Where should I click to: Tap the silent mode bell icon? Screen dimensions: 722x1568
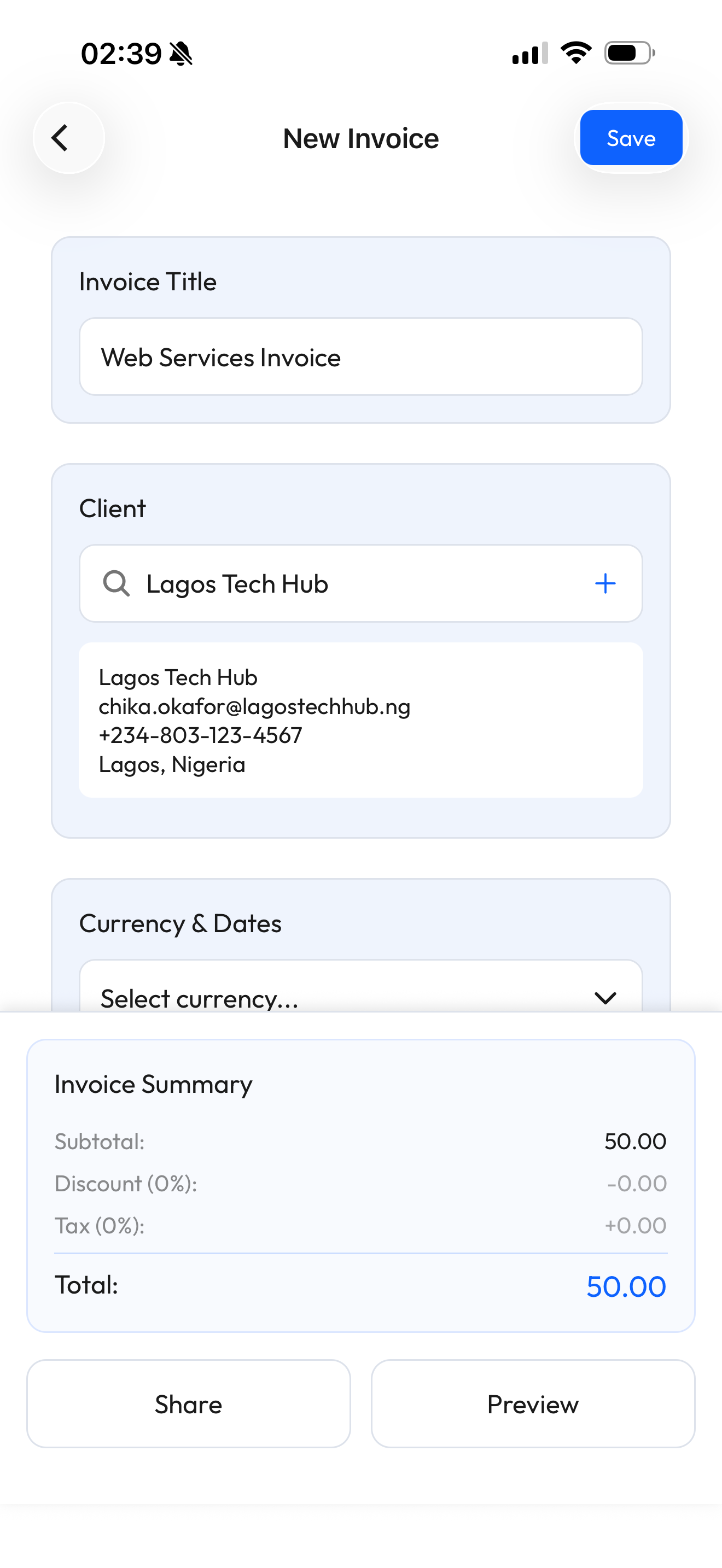[181, 54]
